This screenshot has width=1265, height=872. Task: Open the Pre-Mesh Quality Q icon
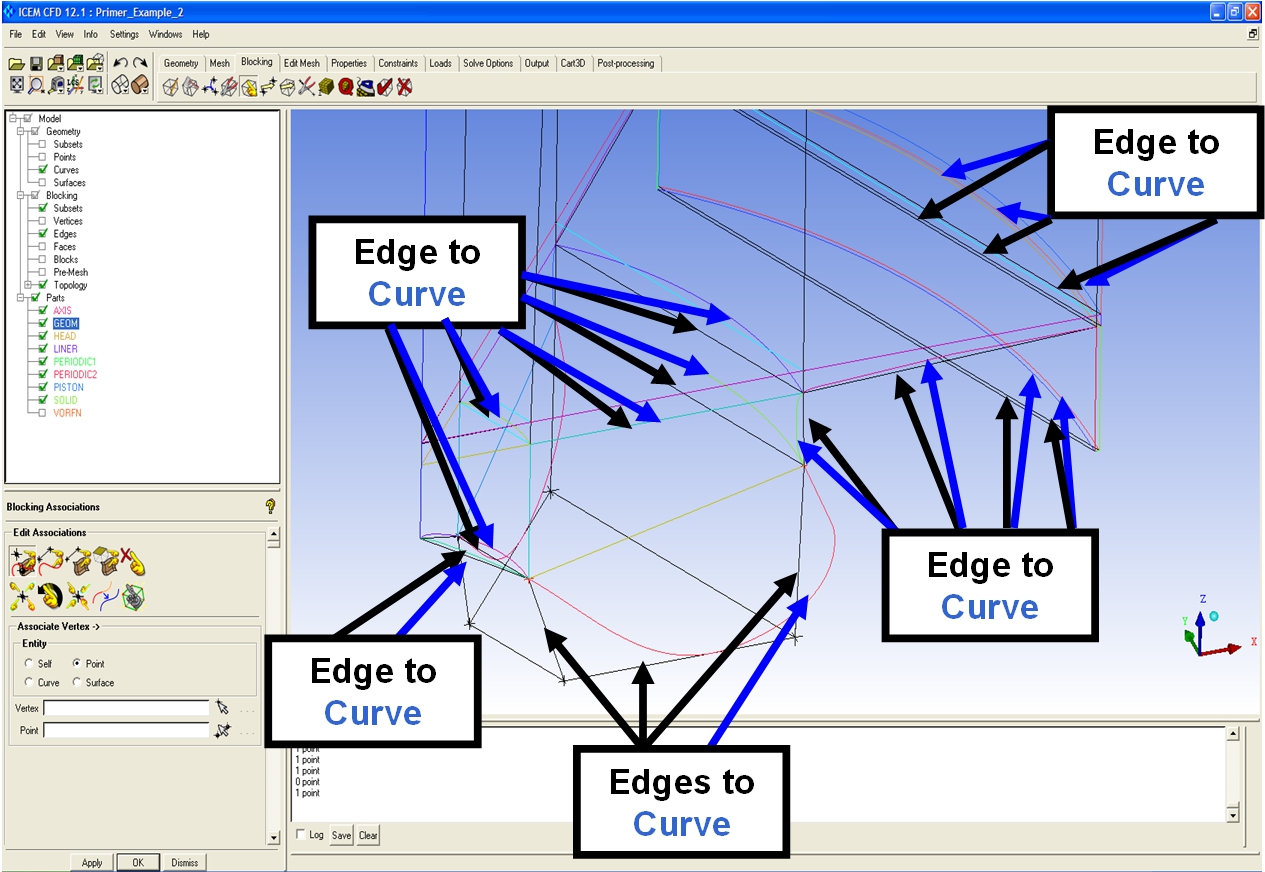click(345, 88)
